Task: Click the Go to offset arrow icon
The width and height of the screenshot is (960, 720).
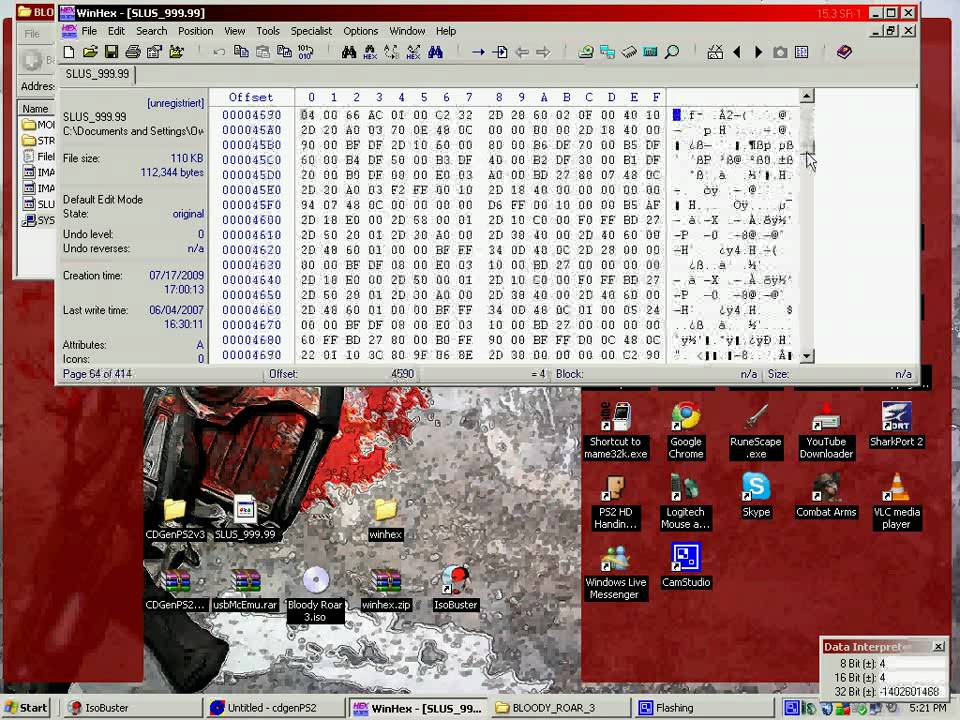Action: click(478, 52)
